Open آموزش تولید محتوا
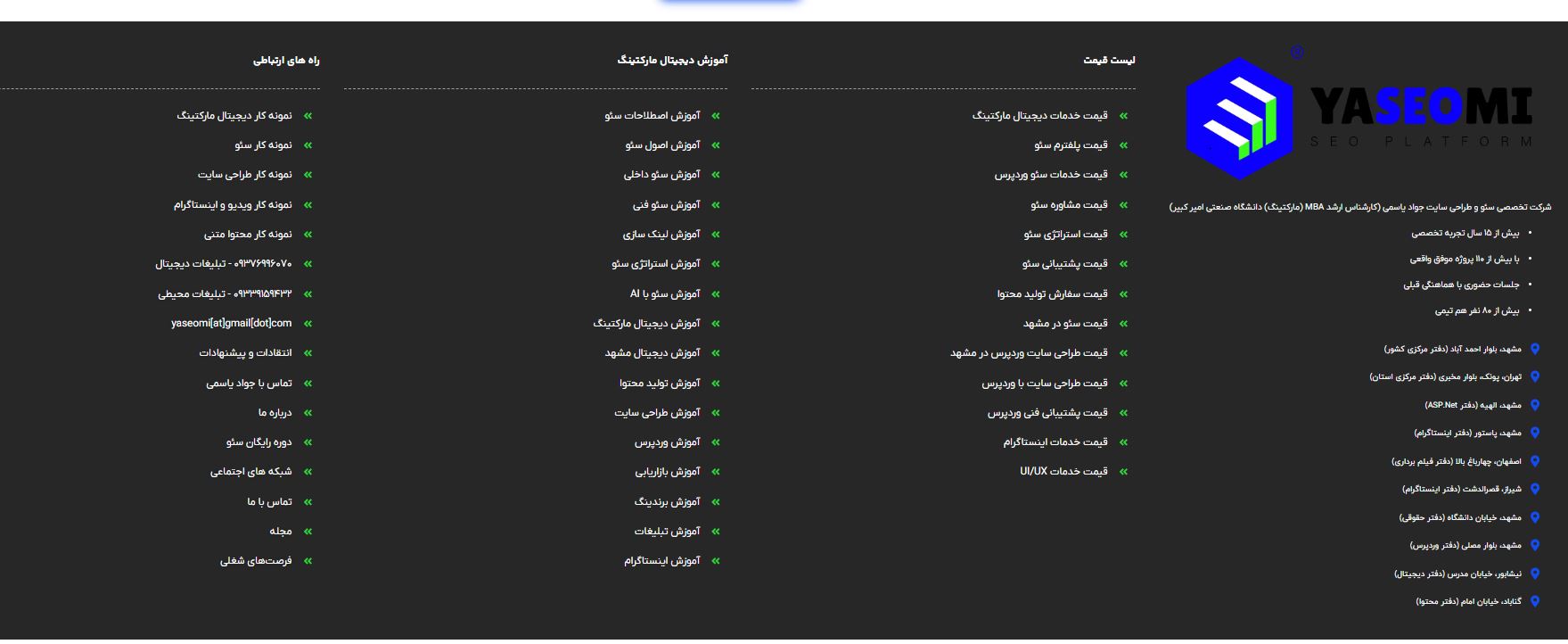Image resolution: width=1568 pixels, height=644 pixels. tap(660, 384)
